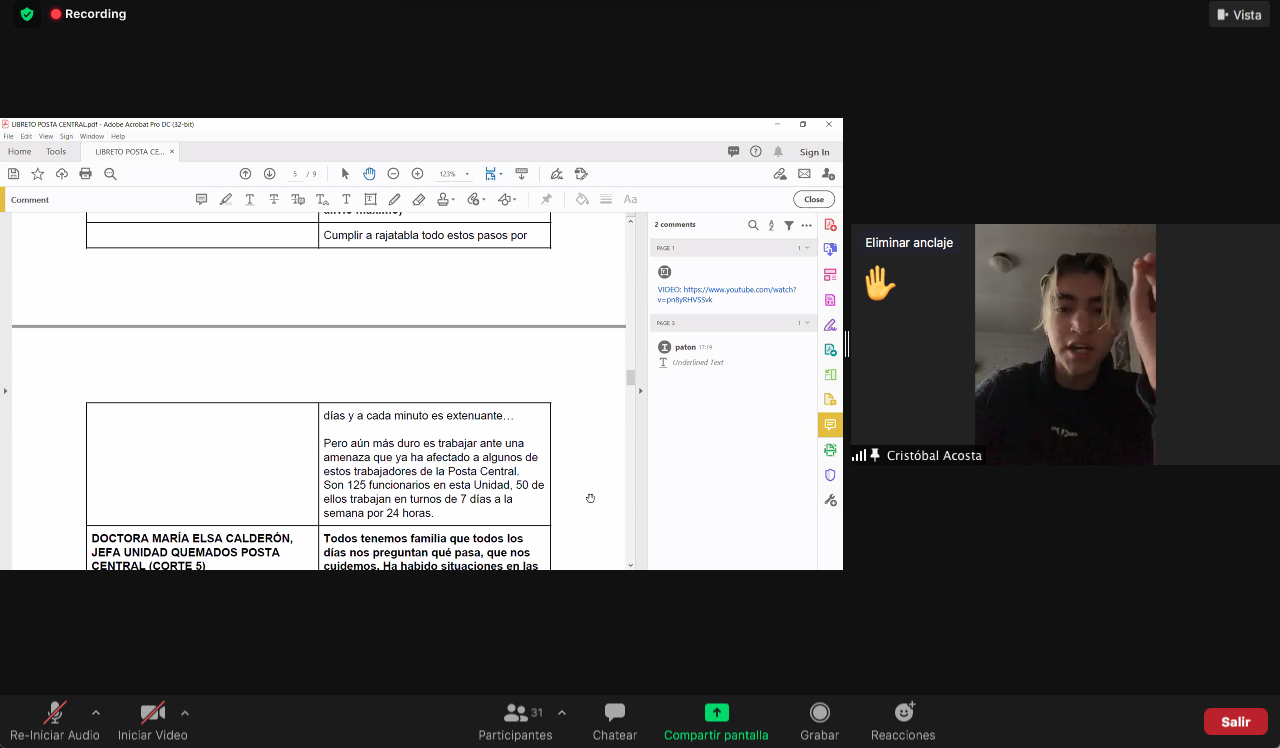The width and height of the screenshot is (1280, 748).
Task: Click the Acrobat notifications bell icon
Action: [x=778, y=152]
